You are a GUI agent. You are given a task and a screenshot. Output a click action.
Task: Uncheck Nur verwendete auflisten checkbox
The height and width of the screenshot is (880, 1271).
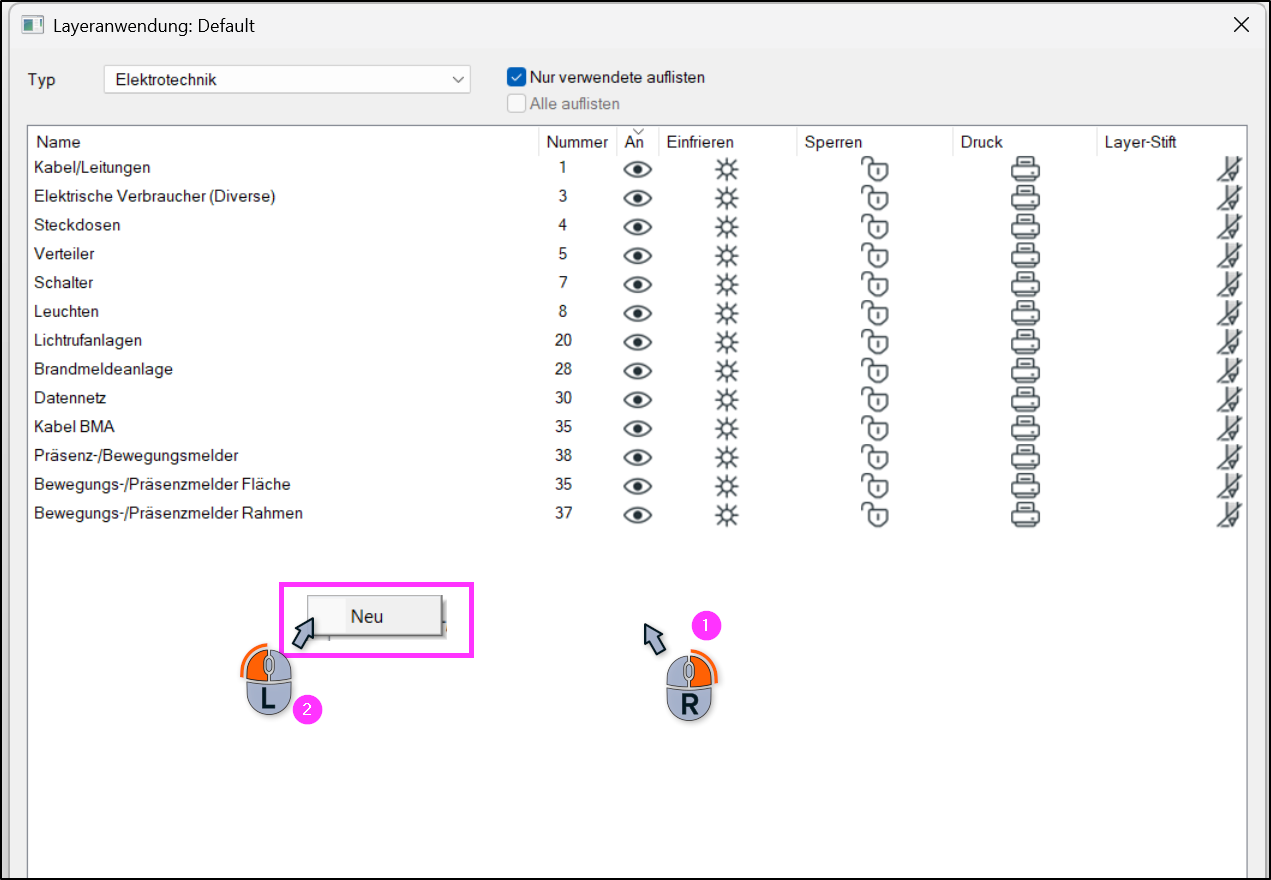517,77
